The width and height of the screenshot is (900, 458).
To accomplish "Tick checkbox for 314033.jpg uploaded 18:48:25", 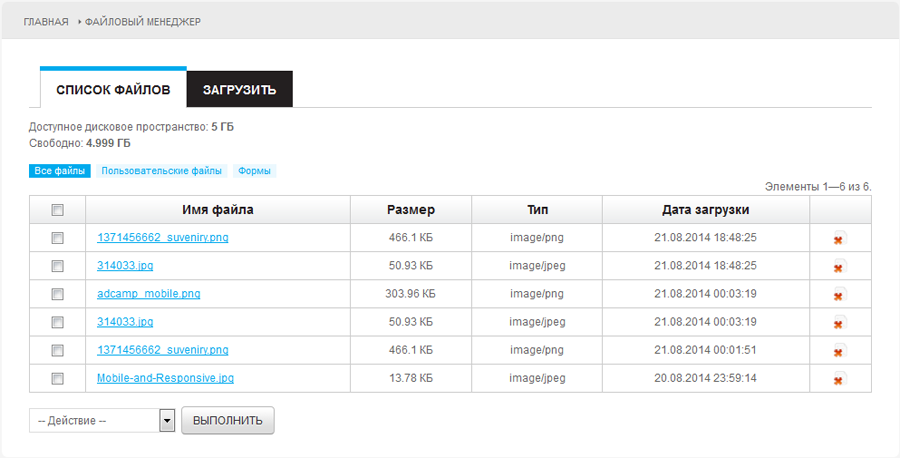I will [57, 266].
